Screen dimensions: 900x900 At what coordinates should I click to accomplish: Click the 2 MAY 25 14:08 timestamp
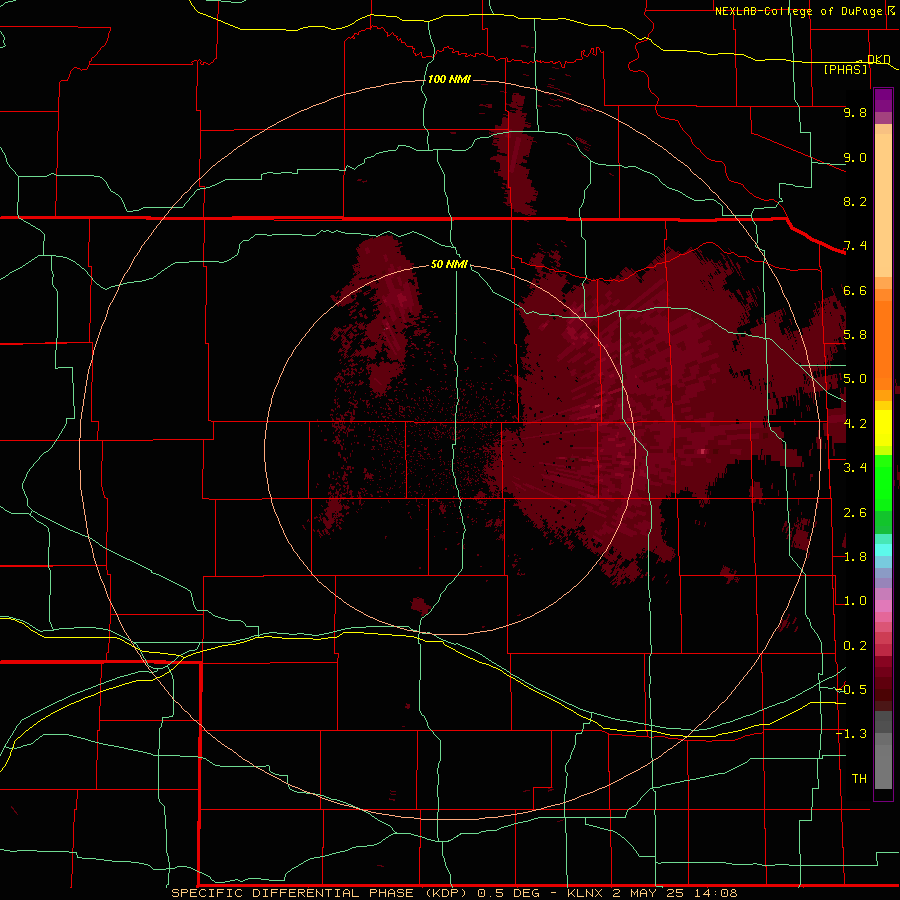pos(675,893)
